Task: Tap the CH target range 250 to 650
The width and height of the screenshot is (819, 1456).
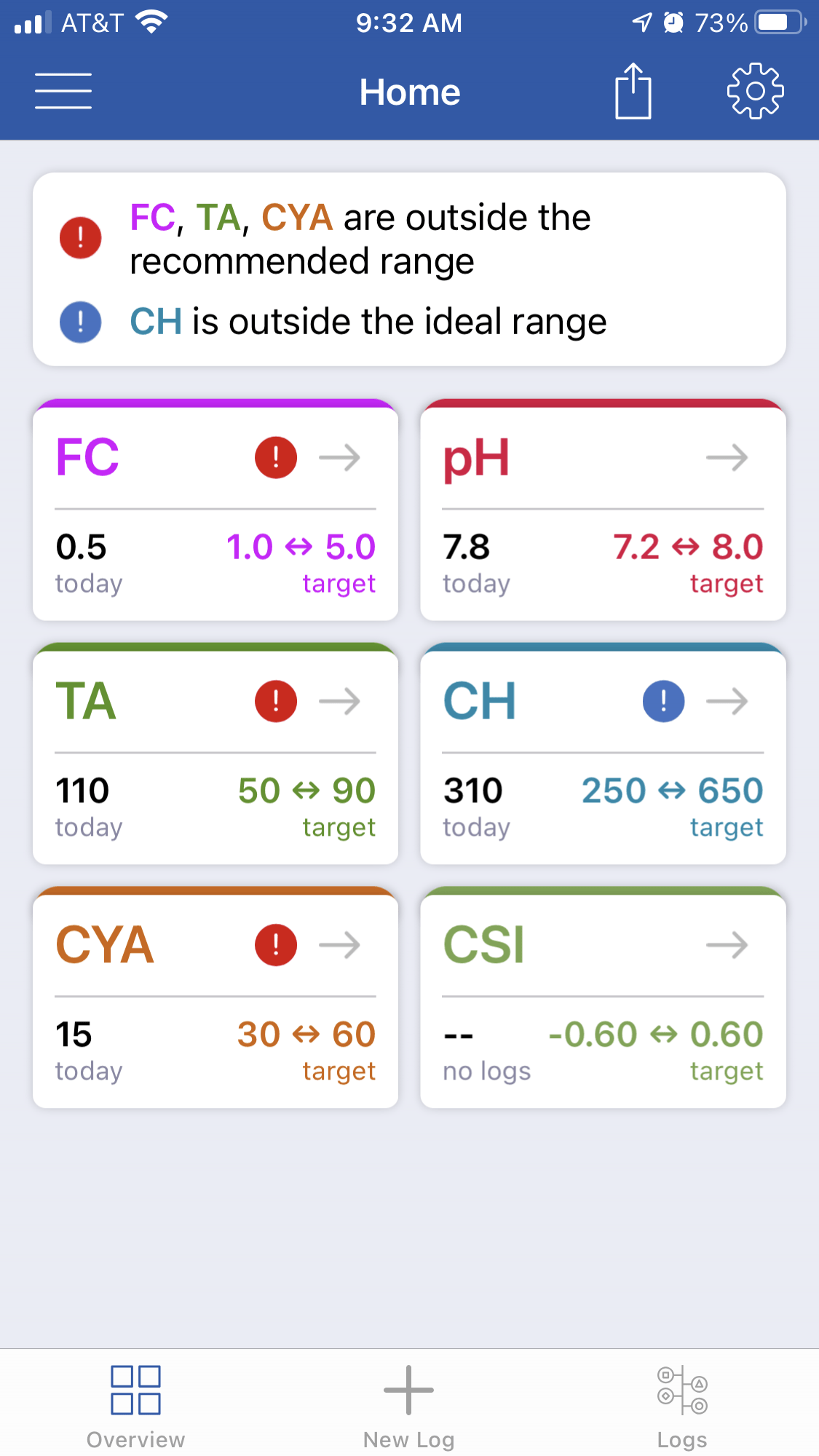Action: 672,791
